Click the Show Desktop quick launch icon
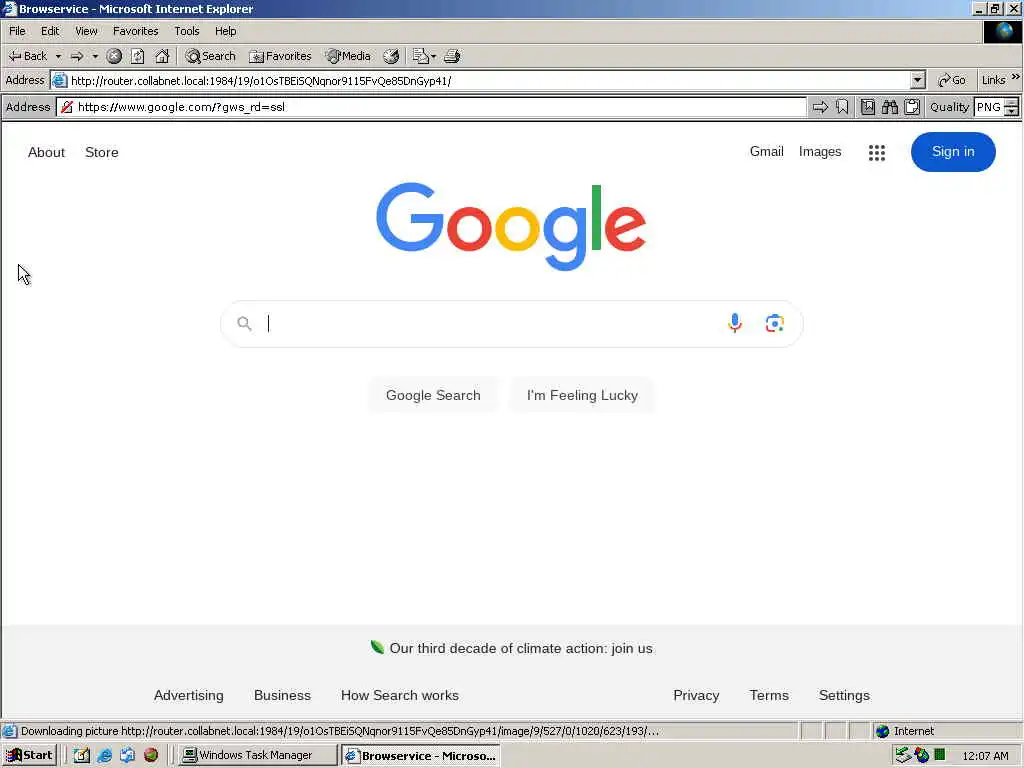 click(x=82, y=756)
